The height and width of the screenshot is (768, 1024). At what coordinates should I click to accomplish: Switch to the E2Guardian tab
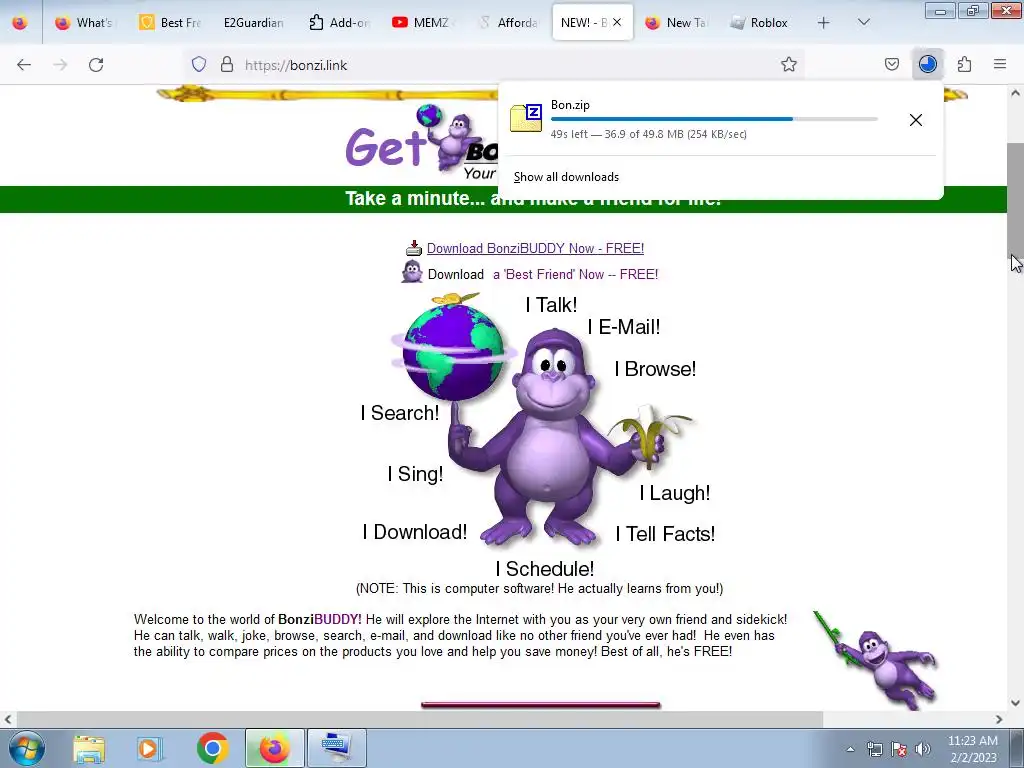coord(253,23)
